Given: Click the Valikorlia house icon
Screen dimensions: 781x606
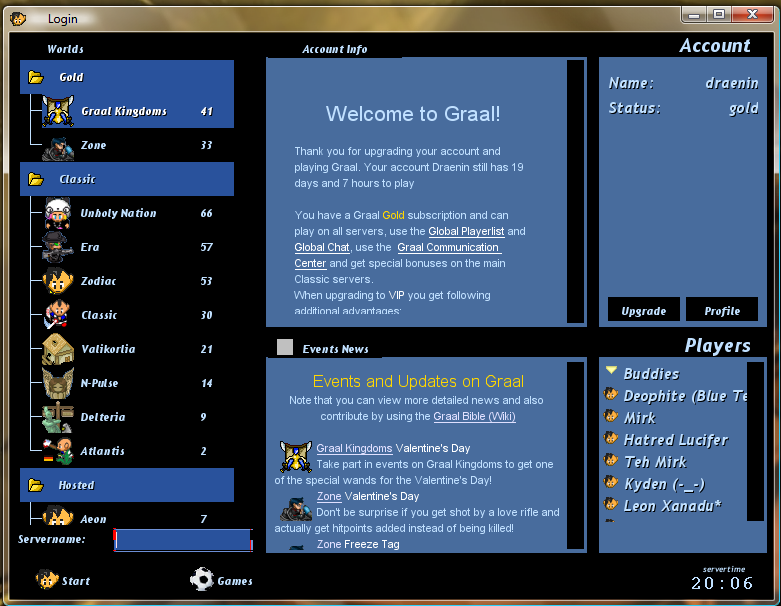Looking at the screenshot, I should click(x=58, y=349).
